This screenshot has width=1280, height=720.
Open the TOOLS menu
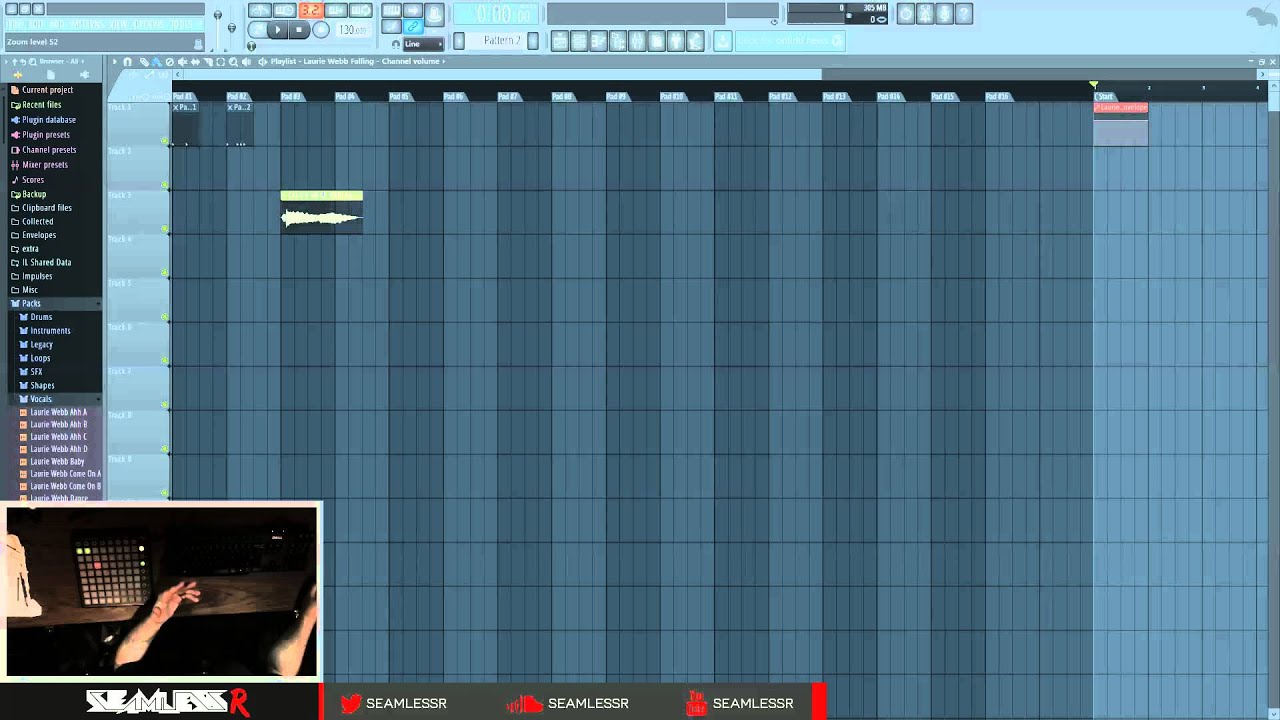[181, 24]
